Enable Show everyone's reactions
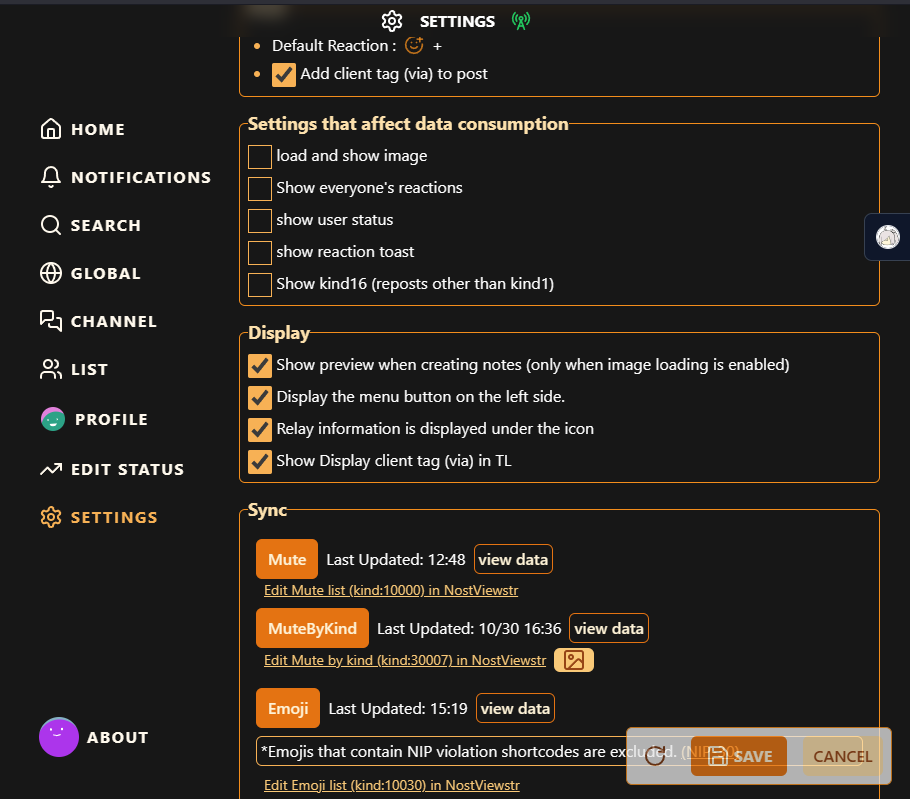The width and height of the screenshot is (910, 799). [x=260, y=189]
